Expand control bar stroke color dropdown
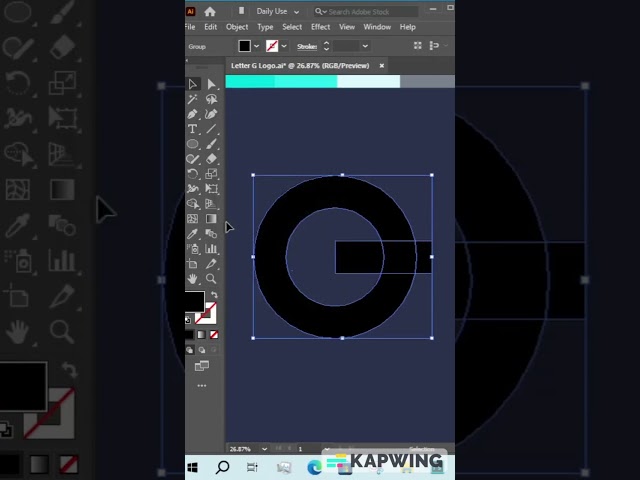The image size is (640, 480). (x=284, y=46)
